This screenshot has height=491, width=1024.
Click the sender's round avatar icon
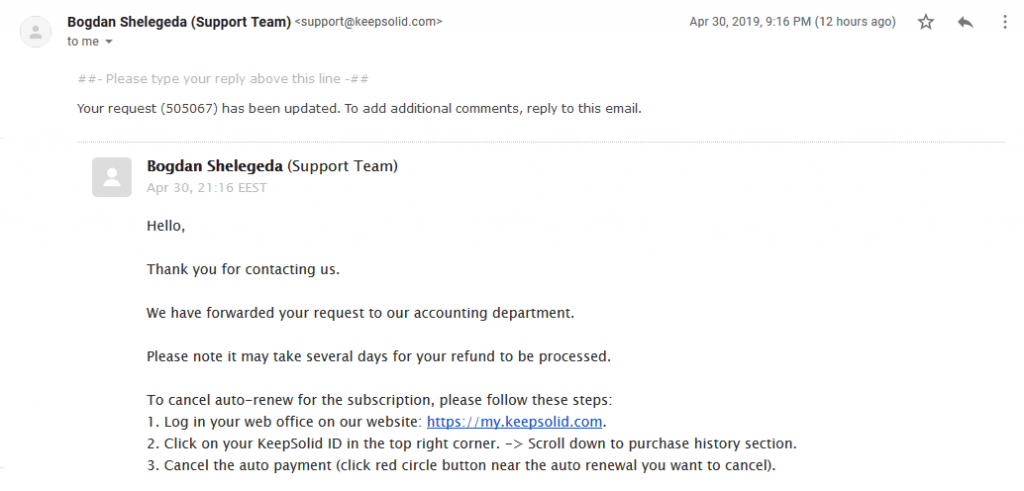pyautogui.click(x=36, y=32)
